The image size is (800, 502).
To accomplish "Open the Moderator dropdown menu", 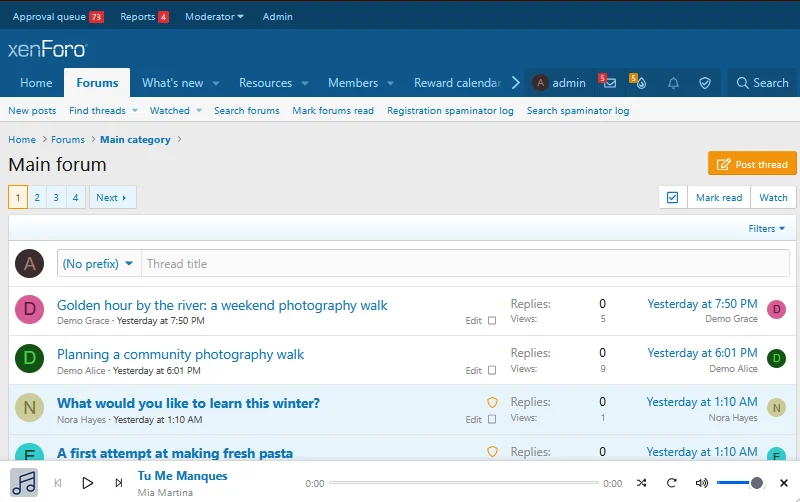I will (x=214, y=16).
